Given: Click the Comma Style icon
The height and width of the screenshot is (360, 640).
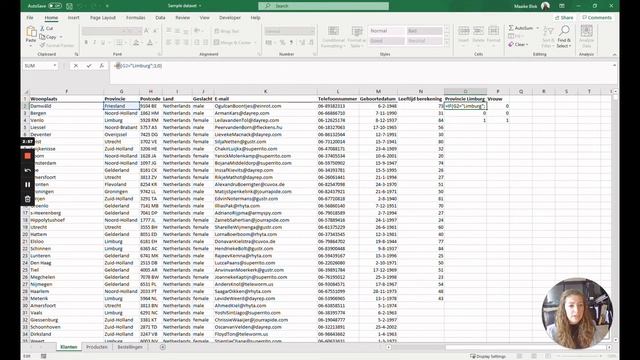Looking at the screenshot, I should [x=291, y=42].
